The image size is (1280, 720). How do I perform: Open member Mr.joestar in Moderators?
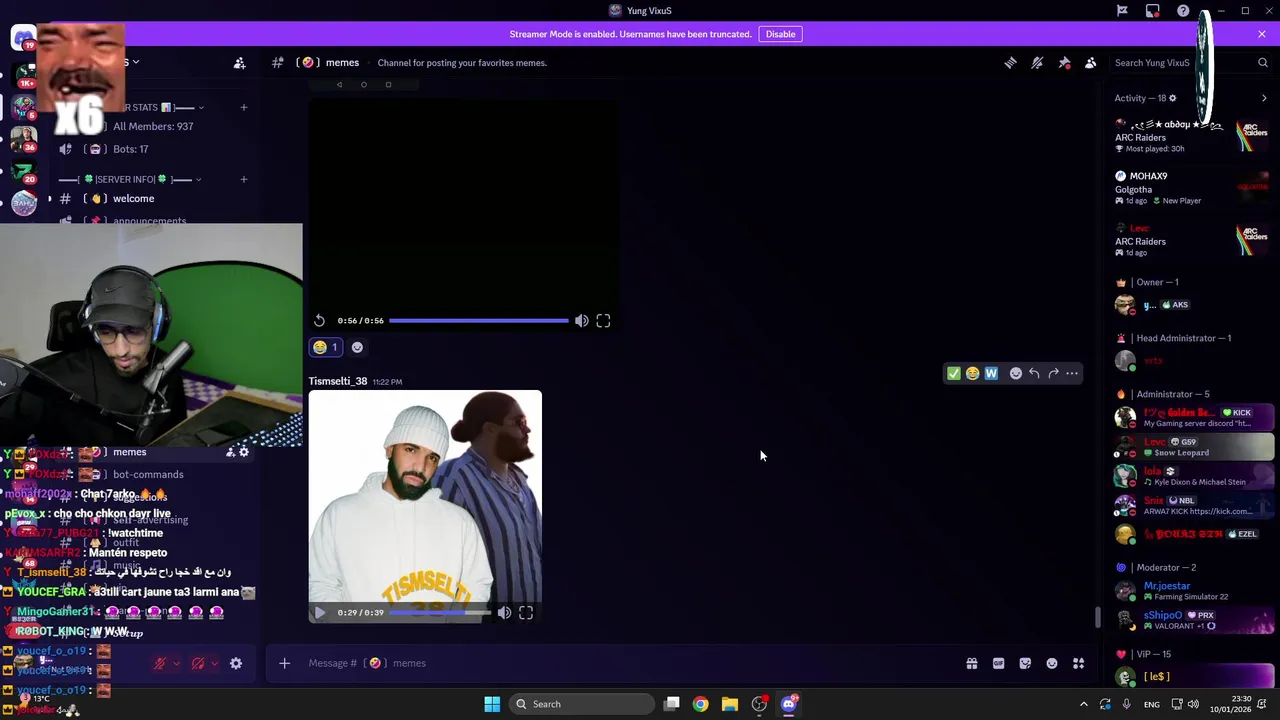coord(1190,591)
